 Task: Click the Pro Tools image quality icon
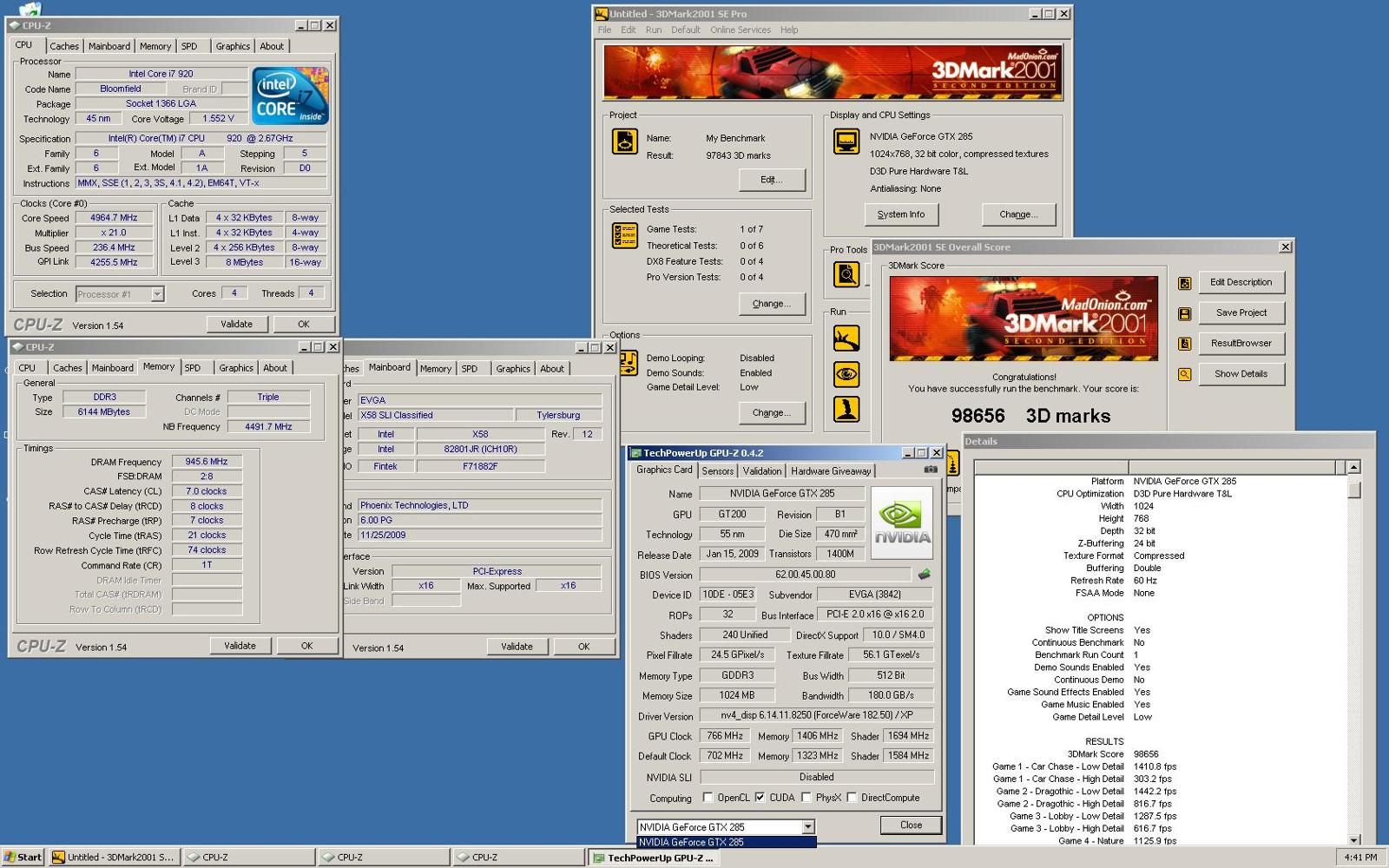pos(846,274)
